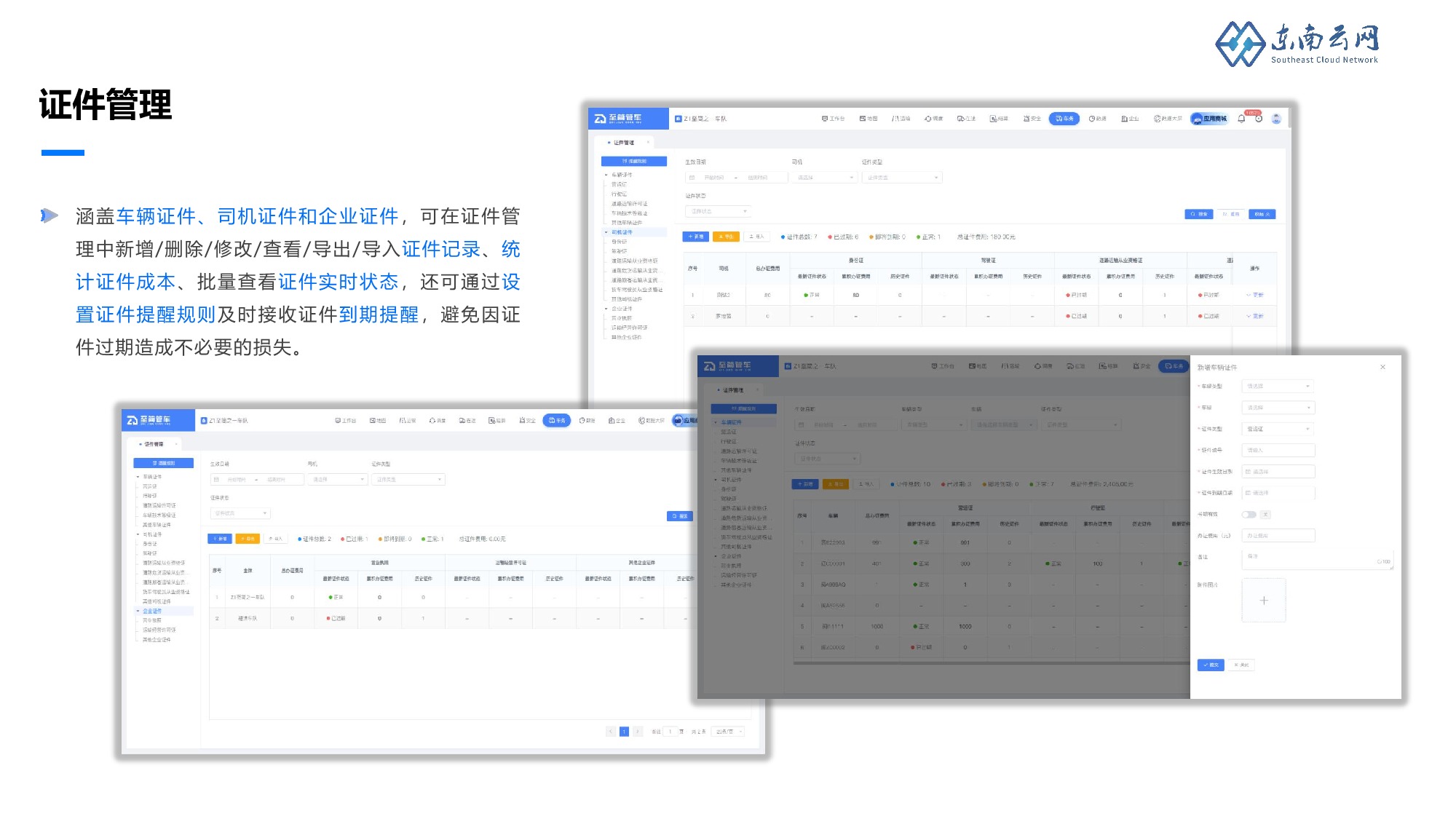
Task: Collapse 企业证件 tree node in driver window
Action: pyautogui.click(x=606, y=309)
